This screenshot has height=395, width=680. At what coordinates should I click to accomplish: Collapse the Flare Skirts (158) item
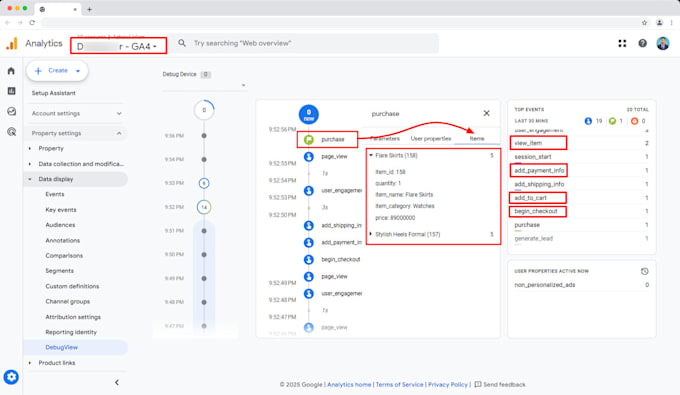click(371, 155)
